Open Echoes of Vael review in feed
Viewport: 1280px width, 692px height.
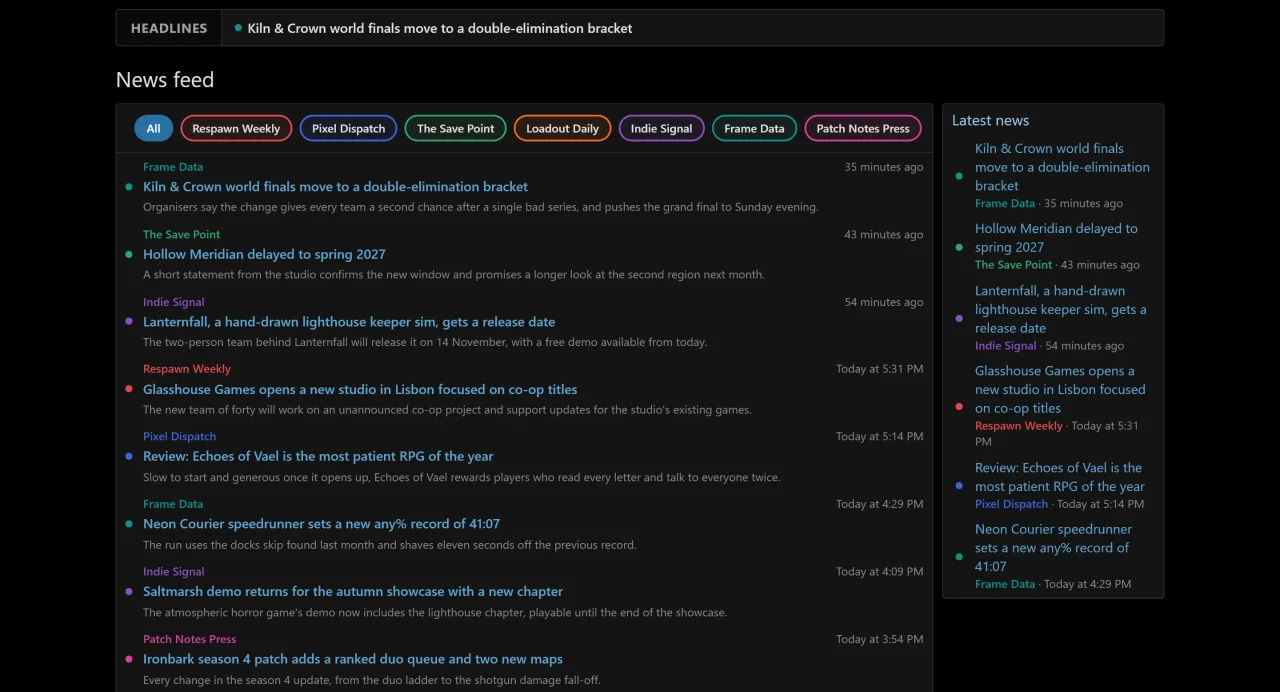pos(318,456)
